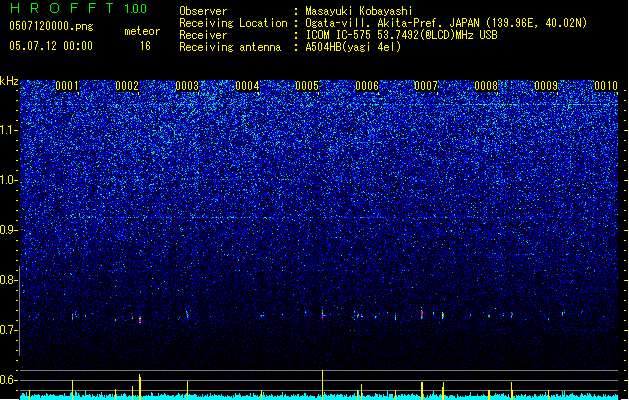Click the observer name Masayuki Kobayashi
Viewport: 629px width, 400px height.
tap(359, 11)
